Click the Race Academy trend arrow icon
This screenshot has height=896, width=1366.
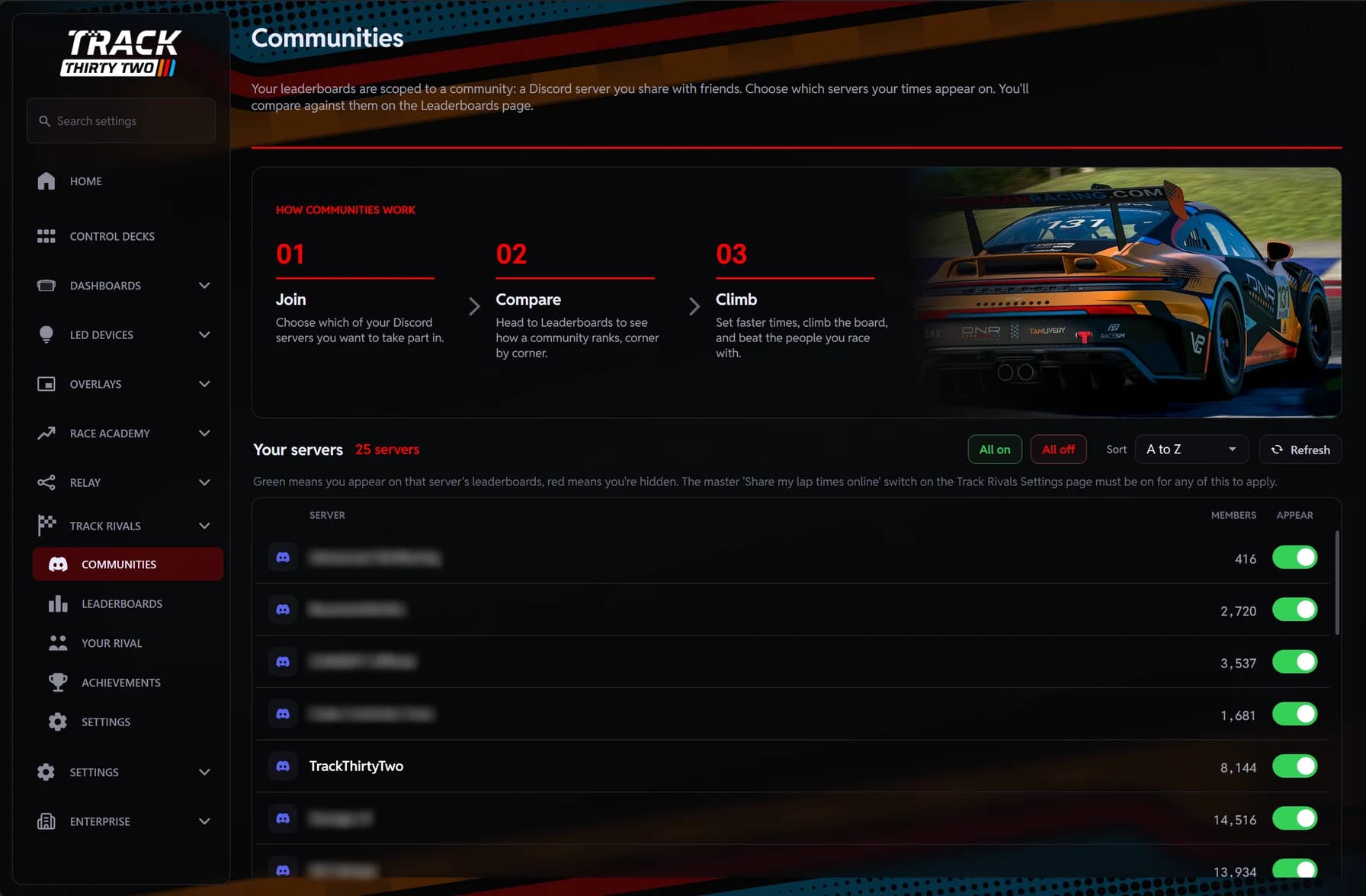pos(46,433)
